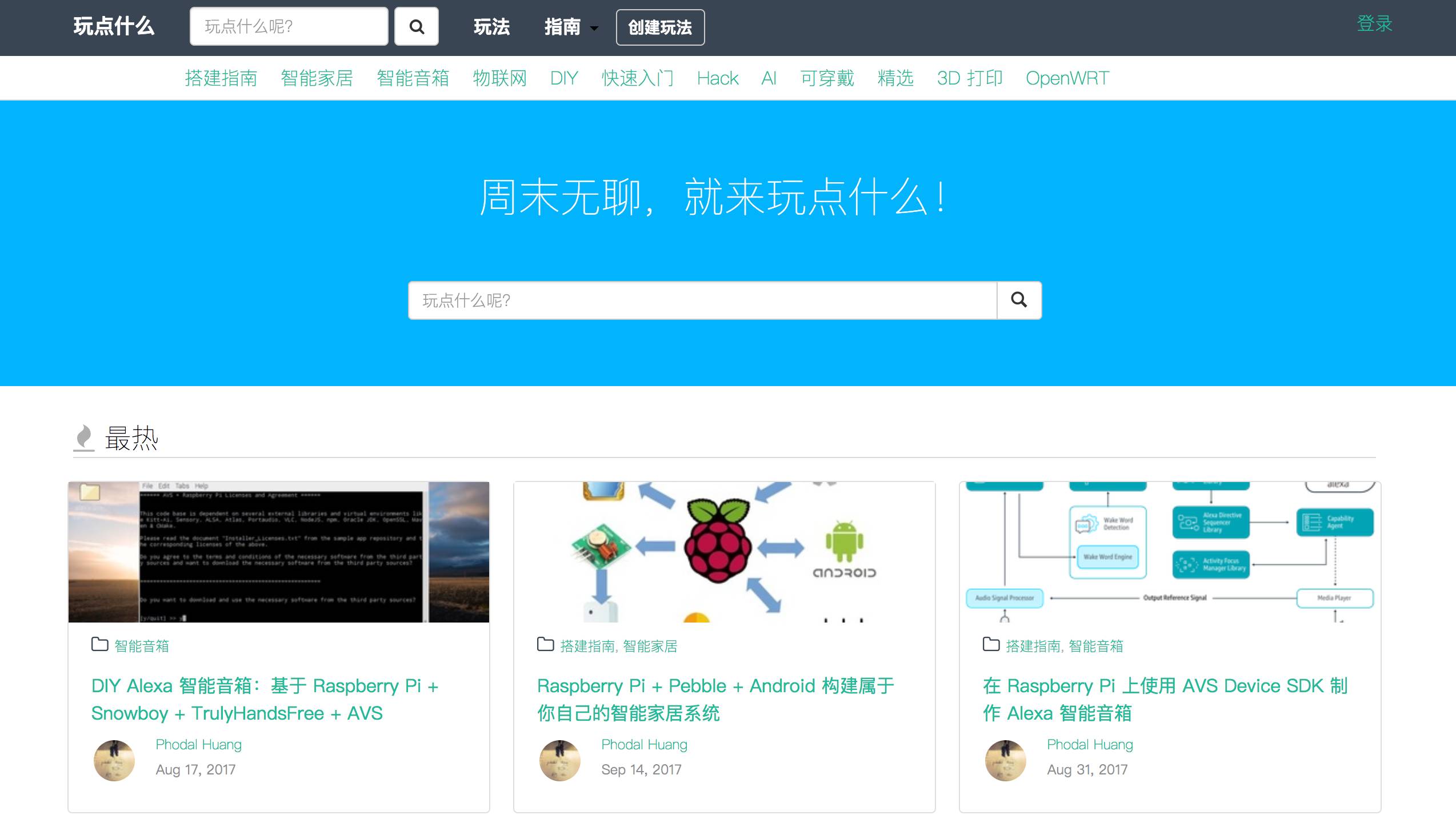Focus the navbar search text box
The height and width of the screenshot is (835, 1456).
tap(289, 26)
